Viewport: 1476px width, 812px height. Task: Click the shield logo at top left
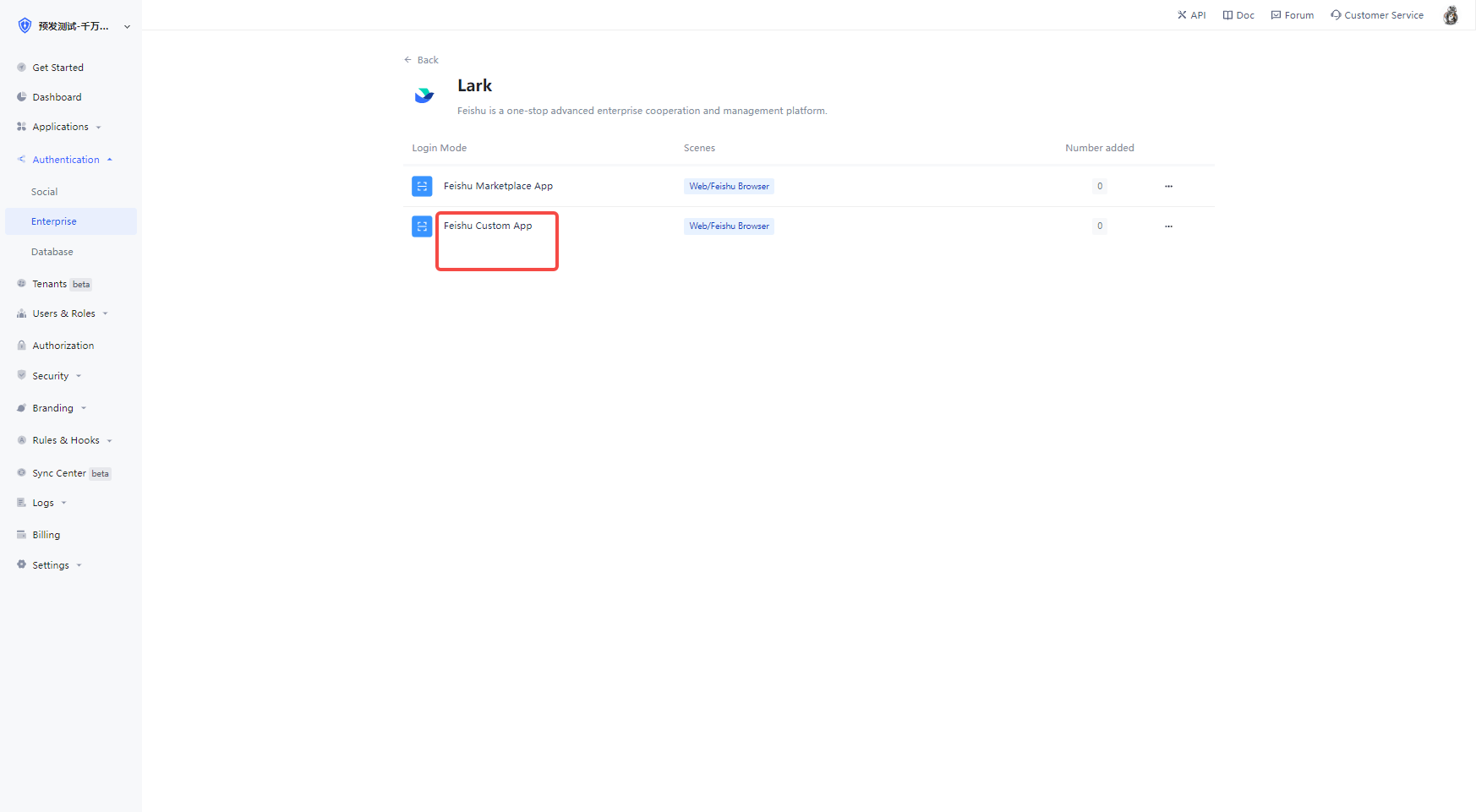(25, 26)
